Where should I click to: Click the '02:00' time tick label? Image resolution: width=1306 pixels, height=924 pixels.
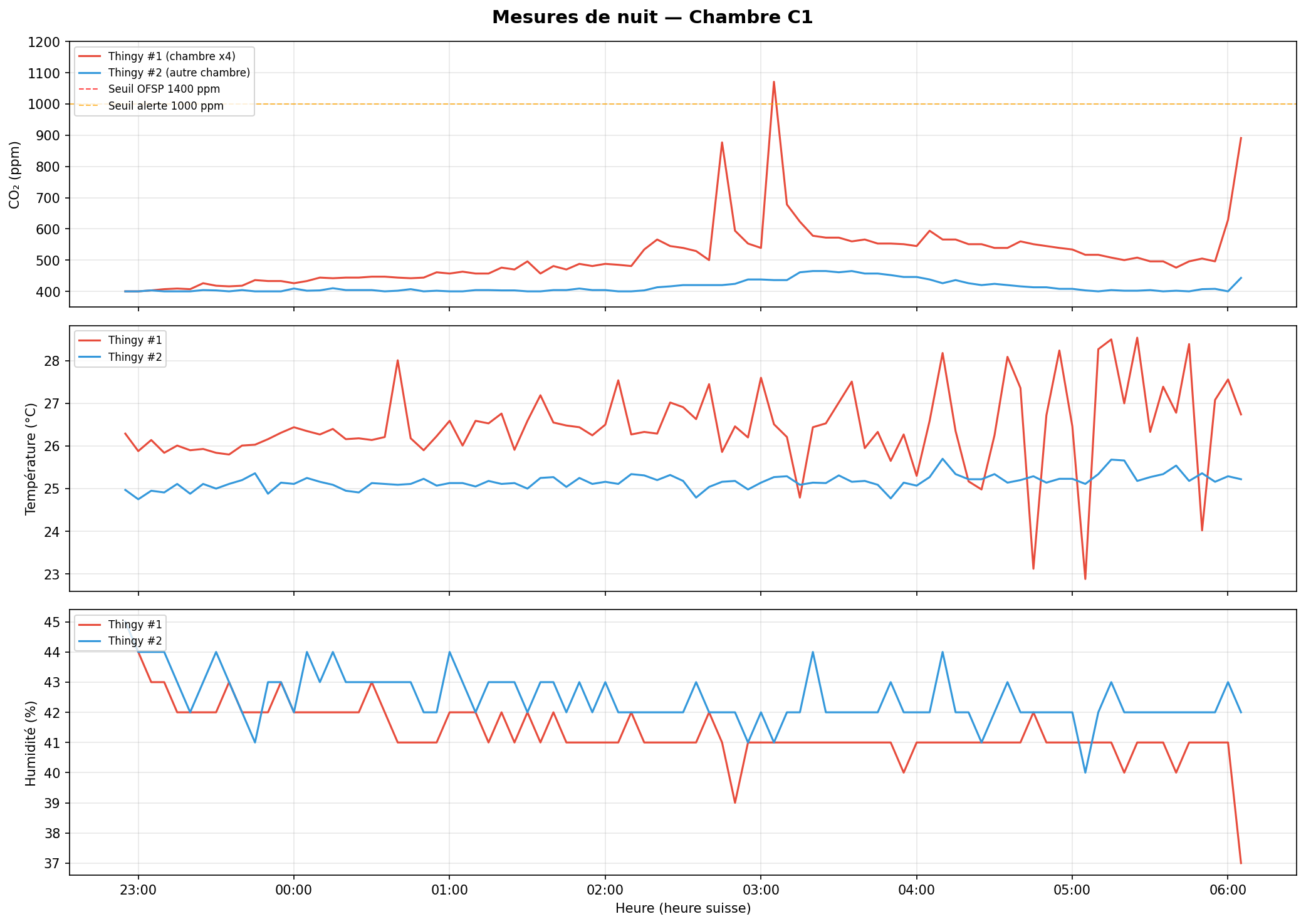[x=605, y=890]
